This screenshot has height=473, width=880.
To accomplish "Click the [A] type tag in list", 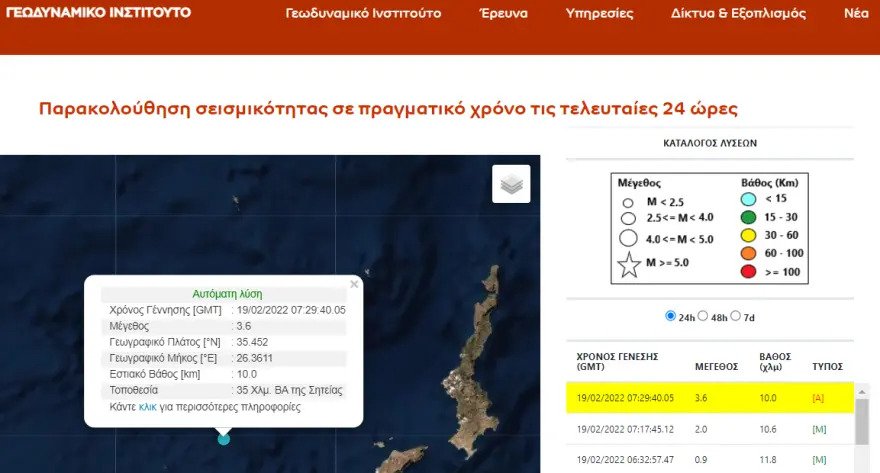I will 818,398.
